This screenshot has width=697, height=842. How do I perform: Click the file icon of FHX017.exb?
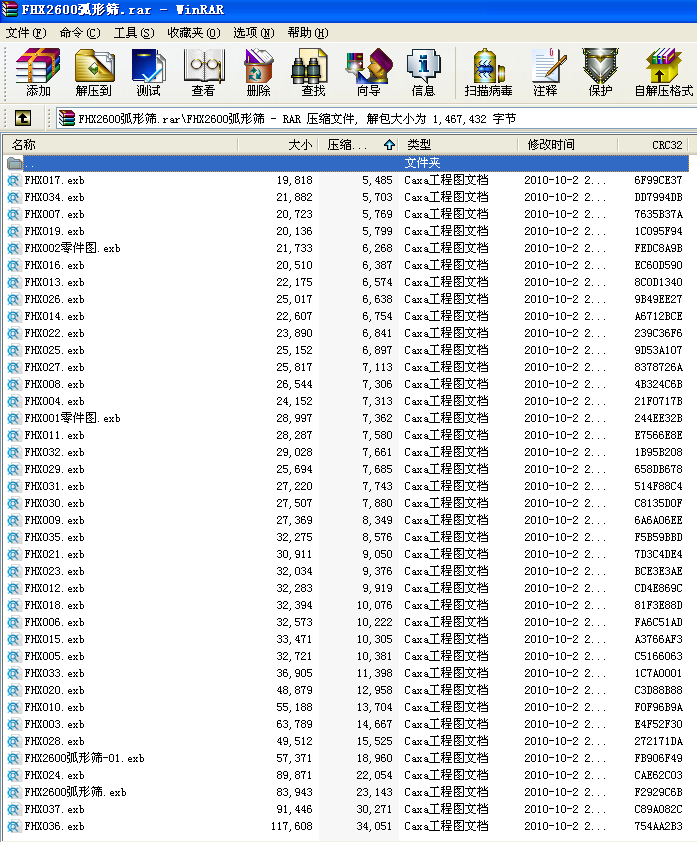coord(13,180)
